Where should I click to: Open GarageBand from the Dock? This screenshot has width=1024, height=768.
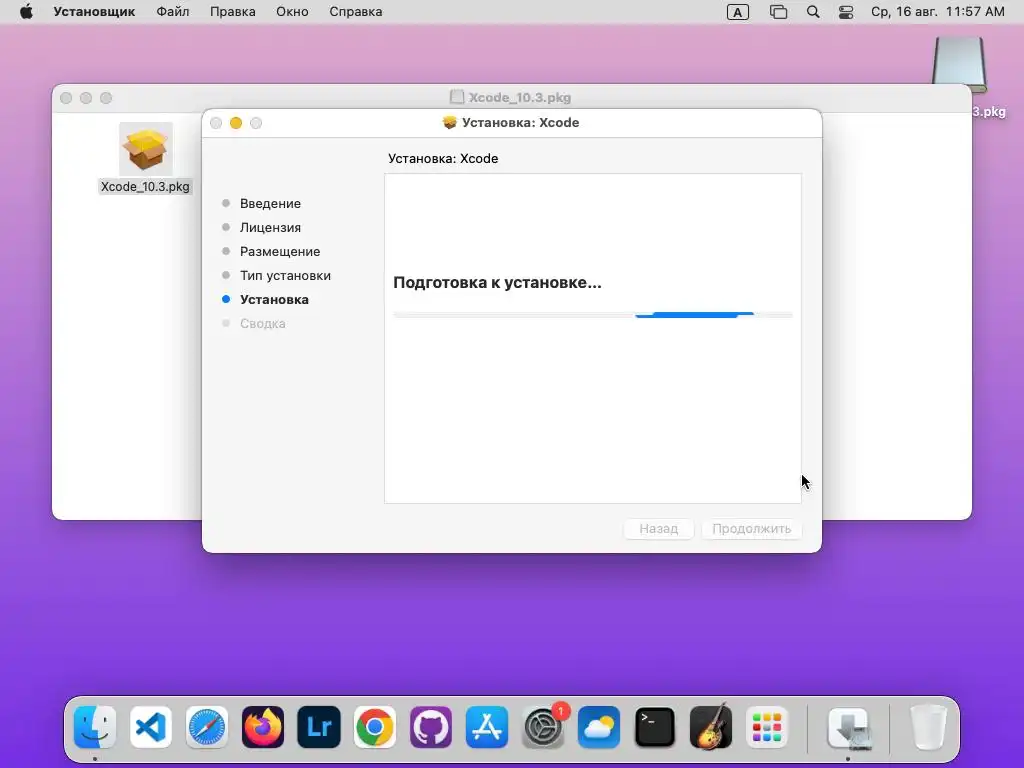coord(711,727)
